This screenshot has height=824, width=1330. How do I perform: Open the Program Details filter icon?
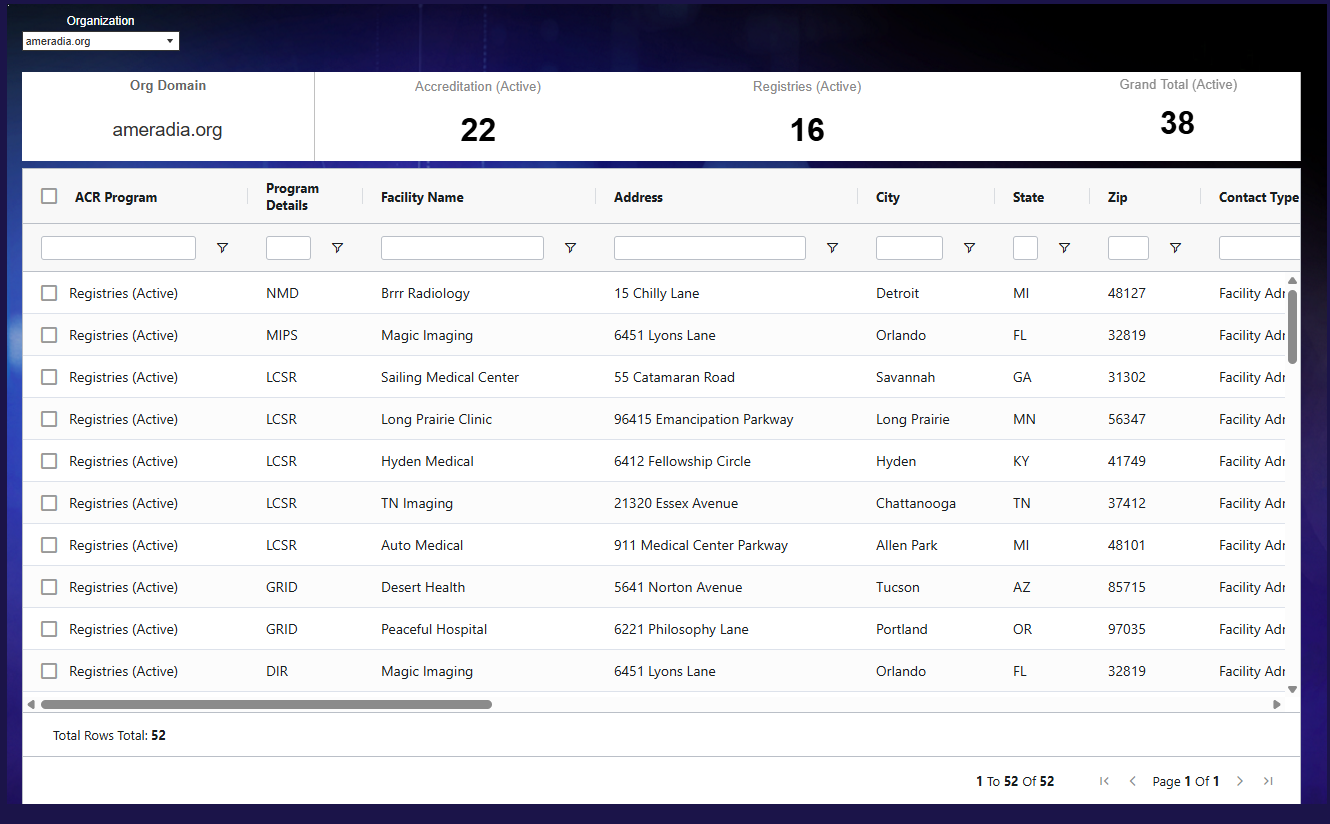tap(337, 248)
